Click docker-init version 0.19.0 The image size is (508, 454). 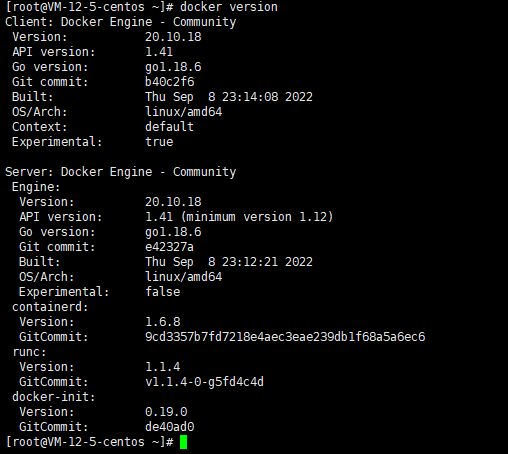coord(166,412)
